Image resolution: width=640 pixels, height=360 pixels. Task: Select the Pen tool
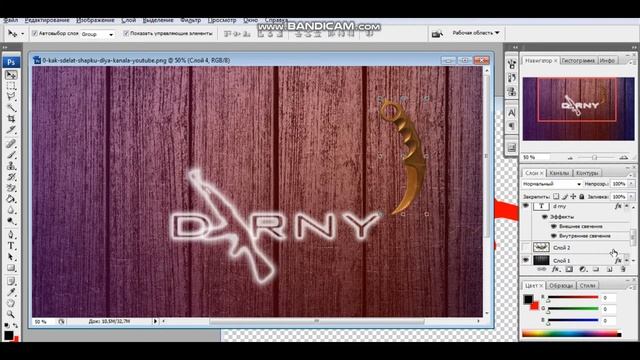click(11, 235)
